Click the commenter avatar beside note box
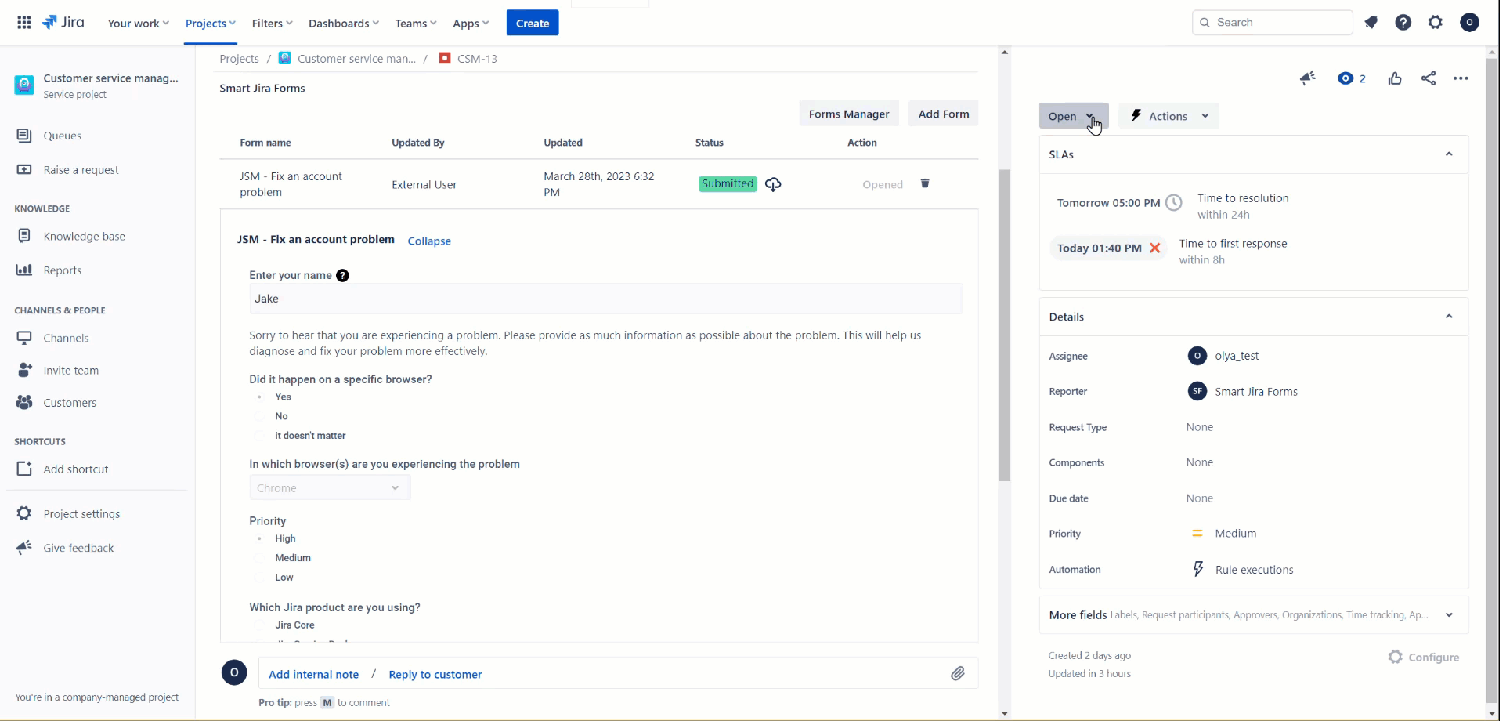Screen dimensions: 1500x721 (x=234, y=673)
